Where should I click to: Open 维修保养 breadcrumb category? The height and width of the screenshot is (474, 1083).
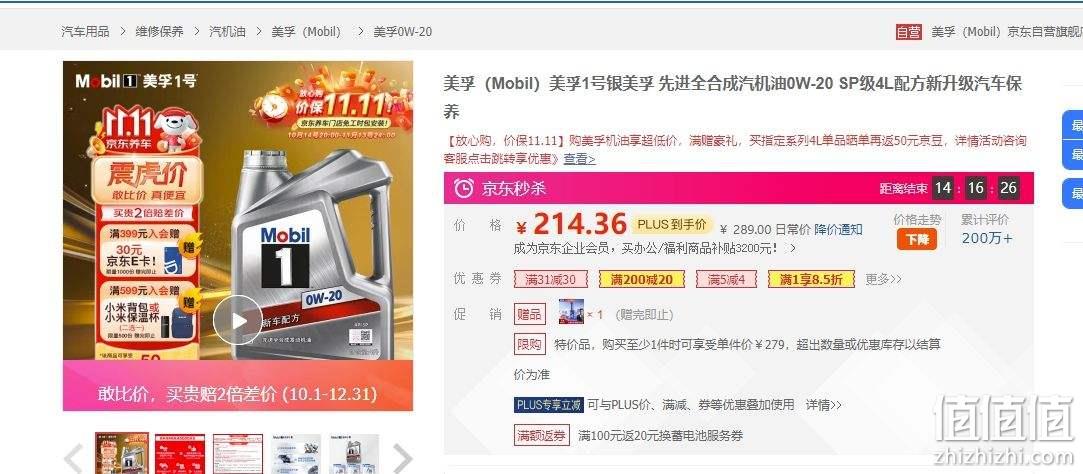click(160, 32)
